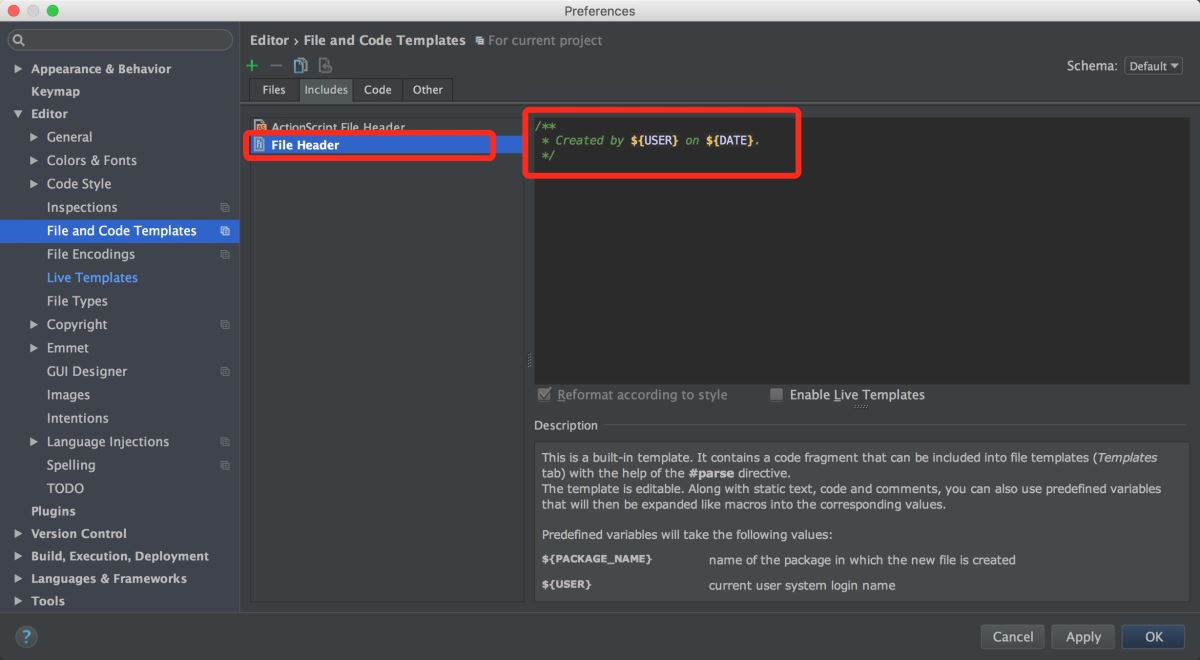Image resolution: width=1200 pixels, height=660 pixels.
Task: Expand the Copyright node arrow
Action: [x=34, y=325]
